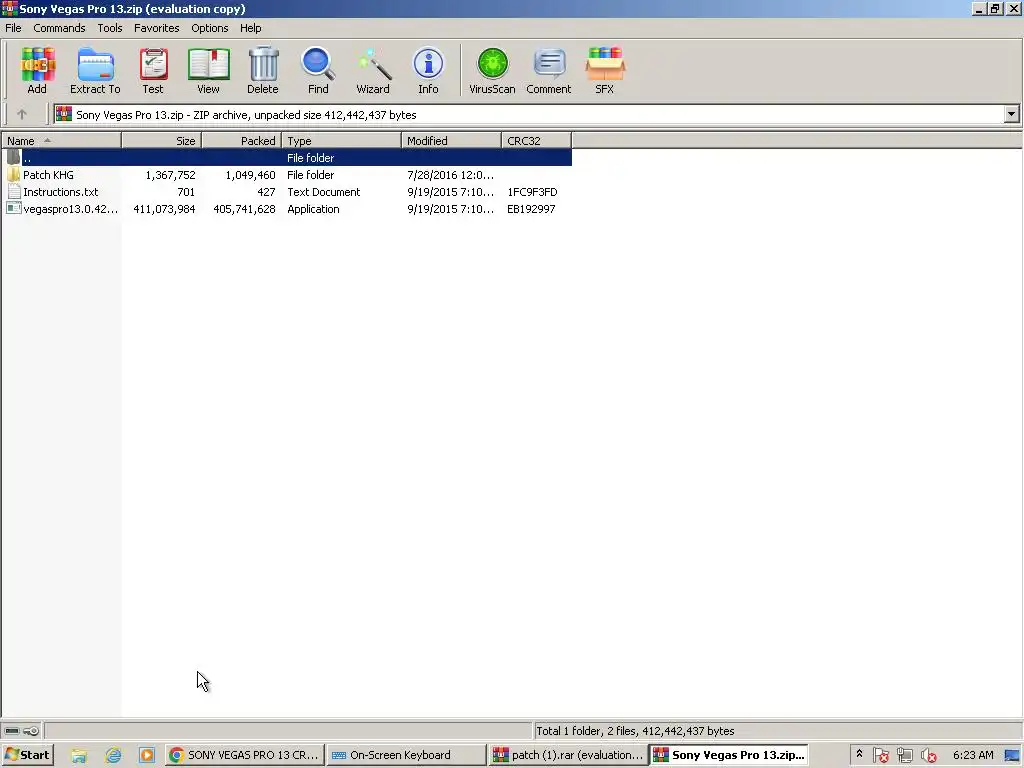Viewport: 1024px width, 768px height.
Task: Select the 'Patch KHG' name text
Action: [x=48, y=174]
